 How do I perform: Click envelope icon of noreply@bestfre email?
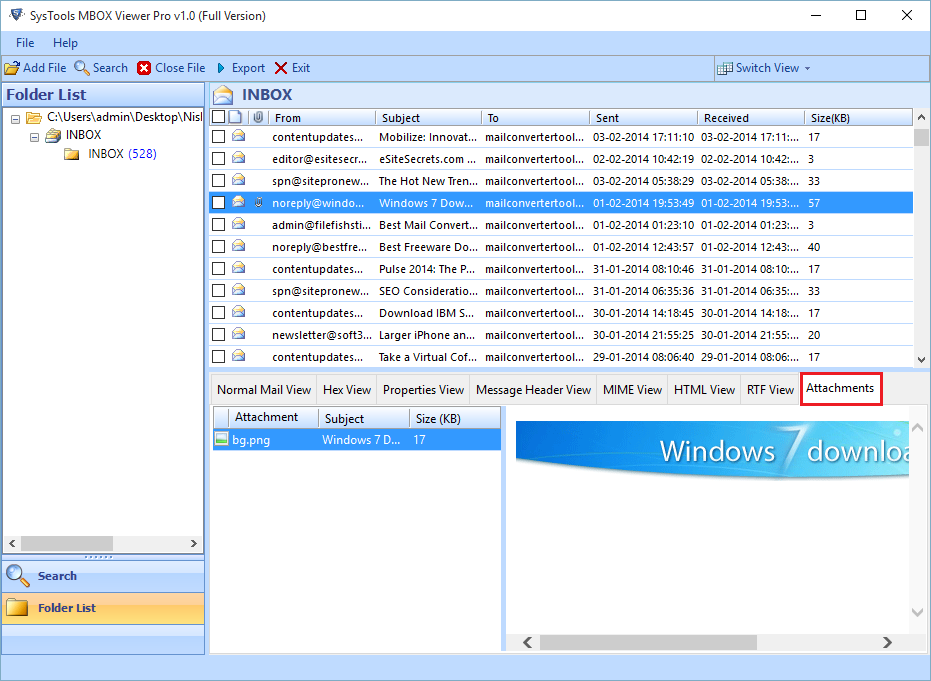pos(239,246)
